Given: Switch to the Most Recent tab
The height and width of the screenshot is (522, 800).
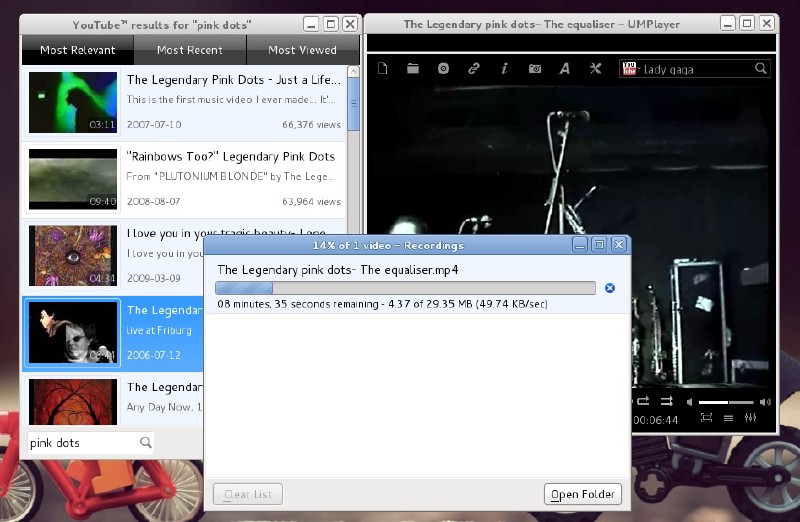Looking at the screenshot, I should point(190,50).
